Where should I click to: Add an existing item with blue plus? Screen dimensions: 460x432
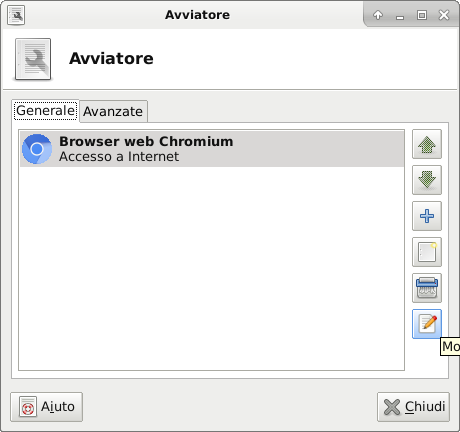(427, 216)
